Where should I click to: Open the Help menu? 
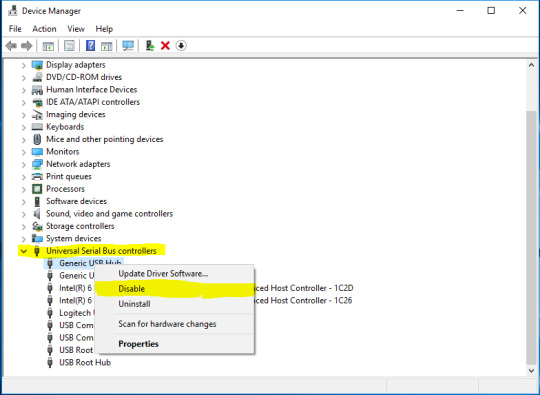point(104,29)
